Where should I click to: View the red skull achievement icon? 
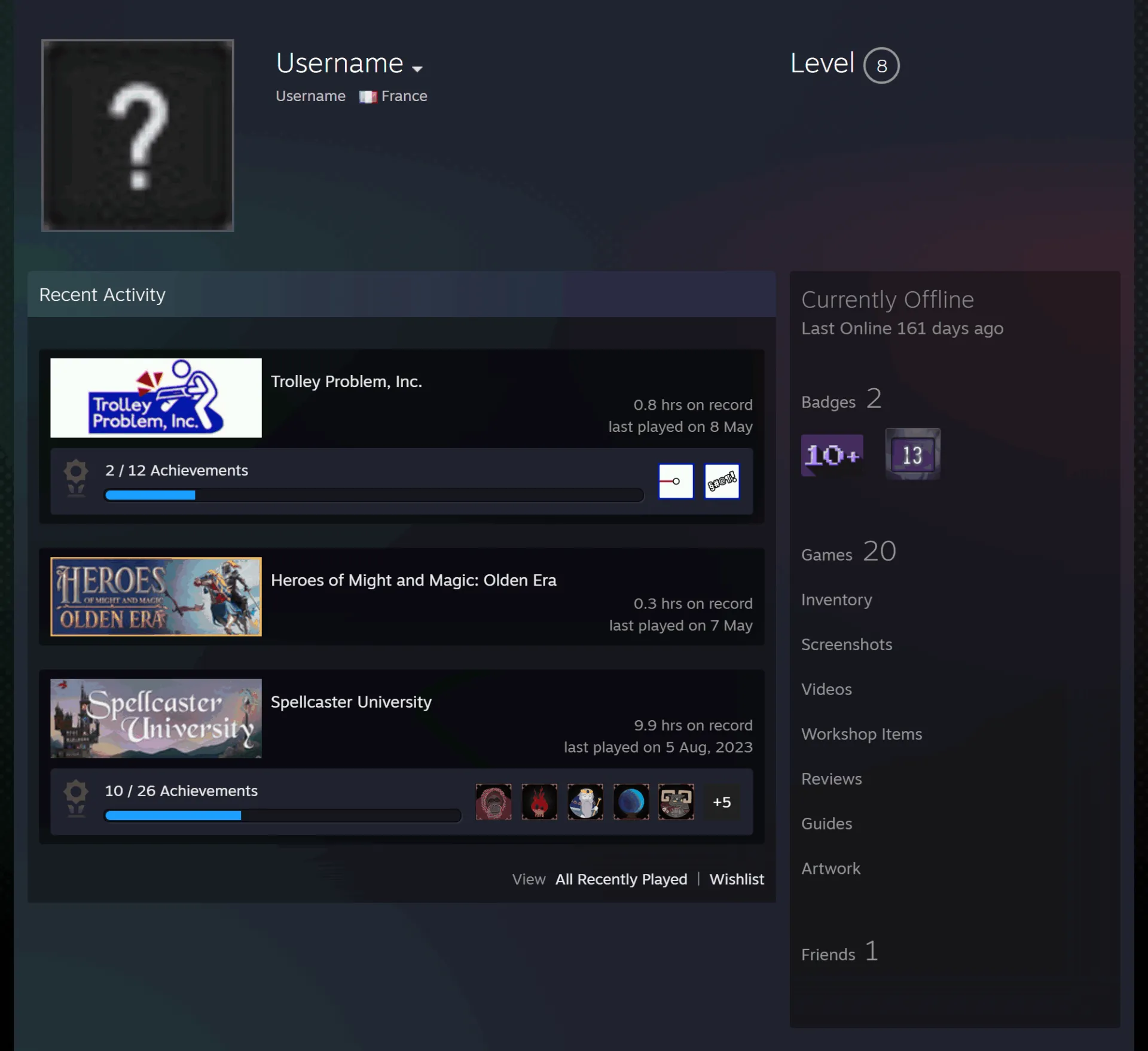(x=539, y=802)
